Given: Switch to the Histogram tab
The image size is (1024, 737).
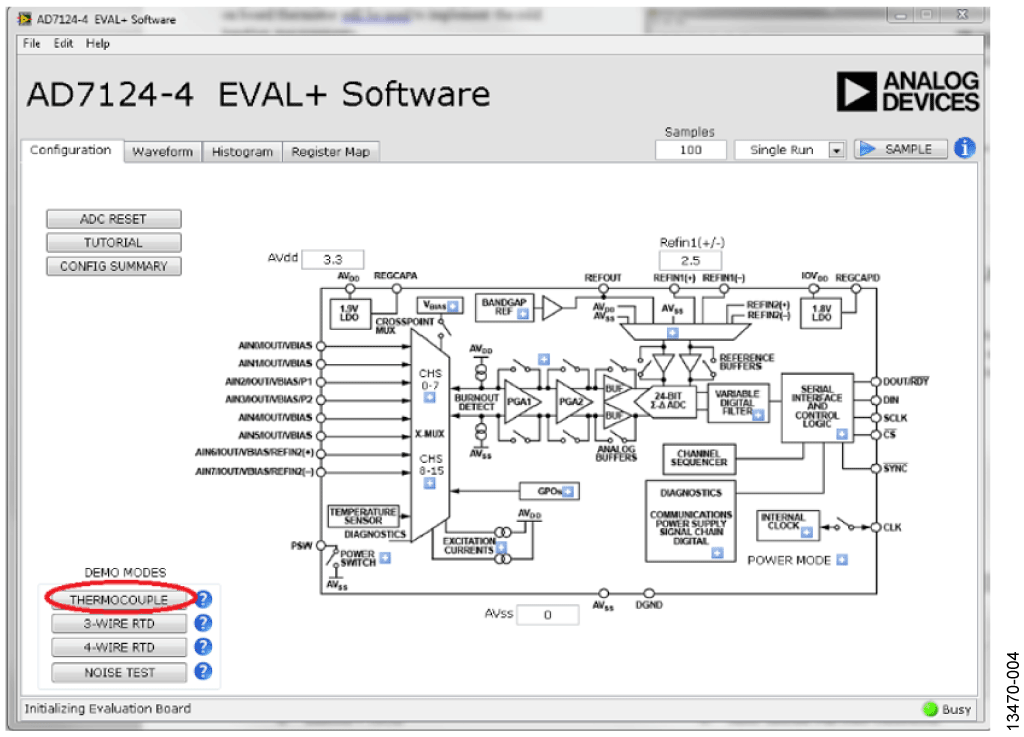Looking at the screenshot, I should coord(242,151).
